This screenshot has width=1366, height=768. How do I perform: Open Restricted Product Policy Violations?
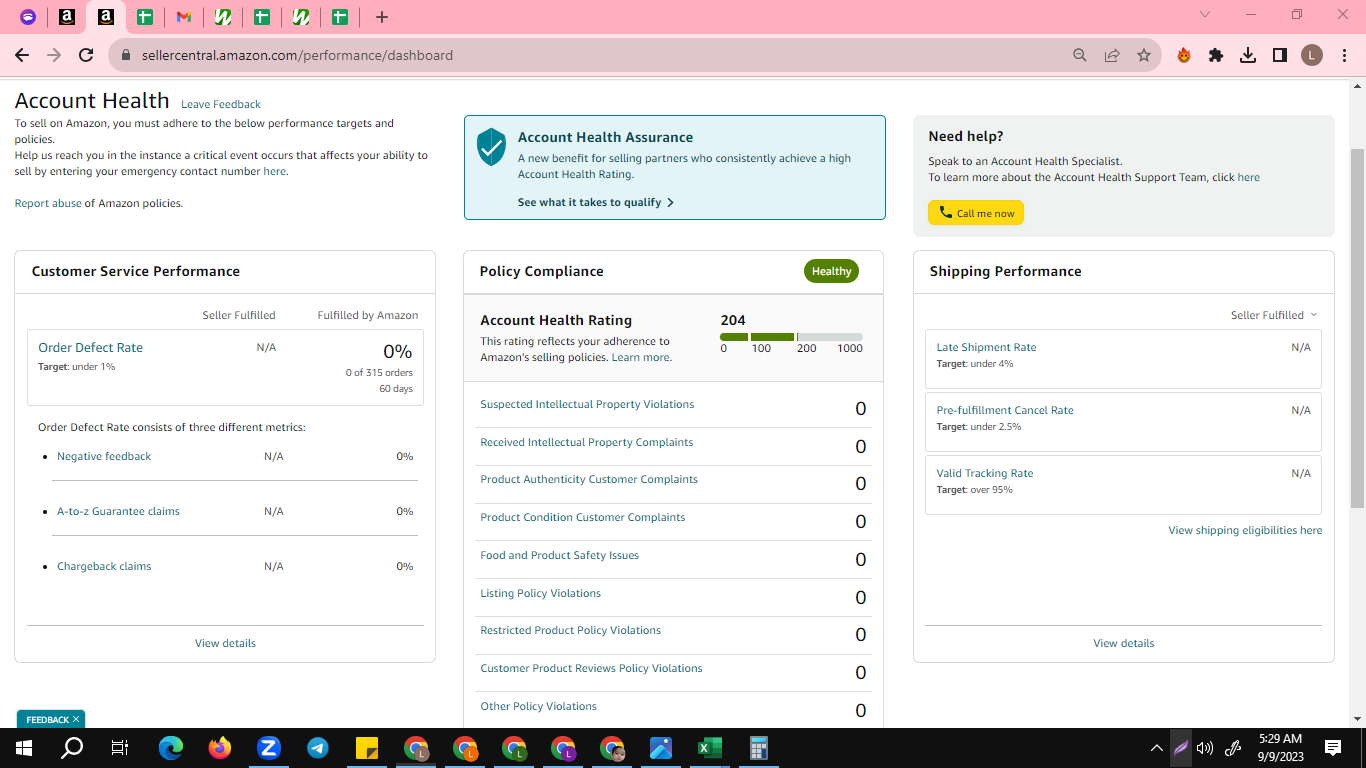click(570, 630)
